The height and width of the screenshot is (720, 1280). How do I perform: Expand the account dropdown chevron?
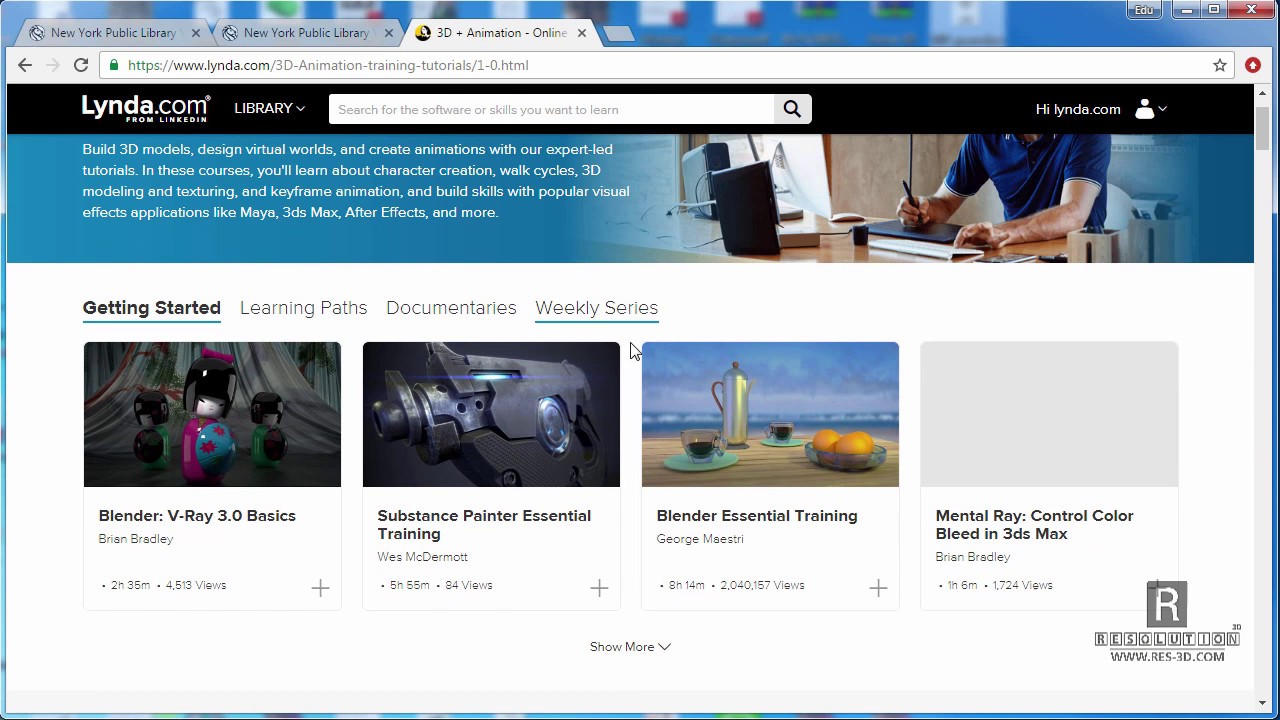[1162, 109]
